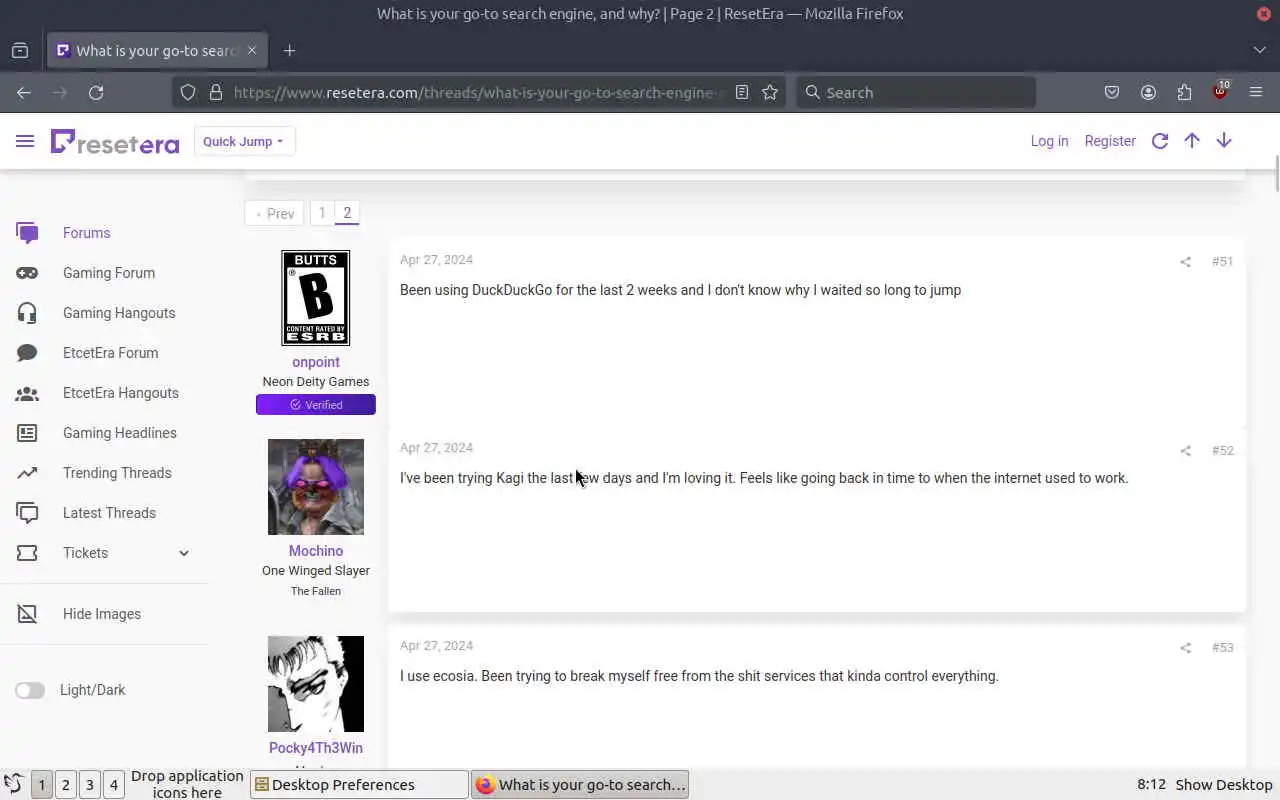Click the Log in link

[1049, 141]
